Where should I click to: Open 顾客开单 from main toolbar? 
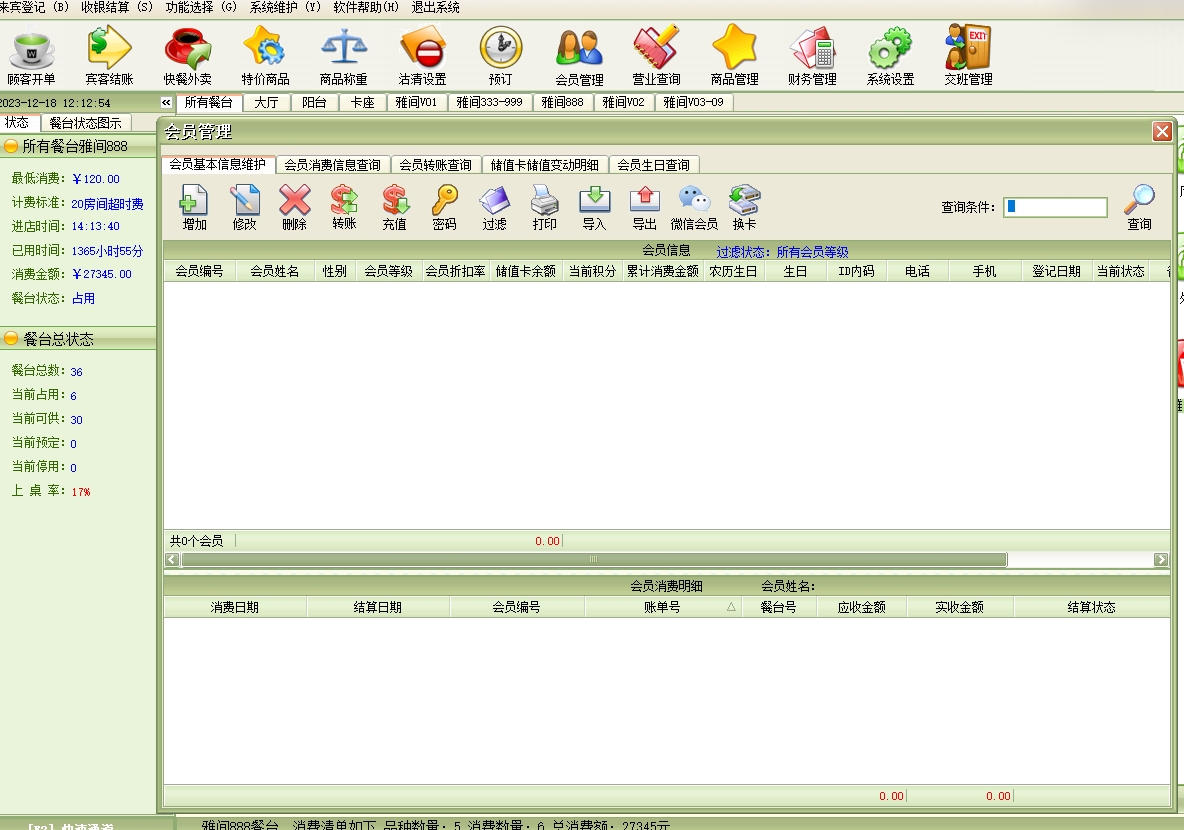pos(31,56)
